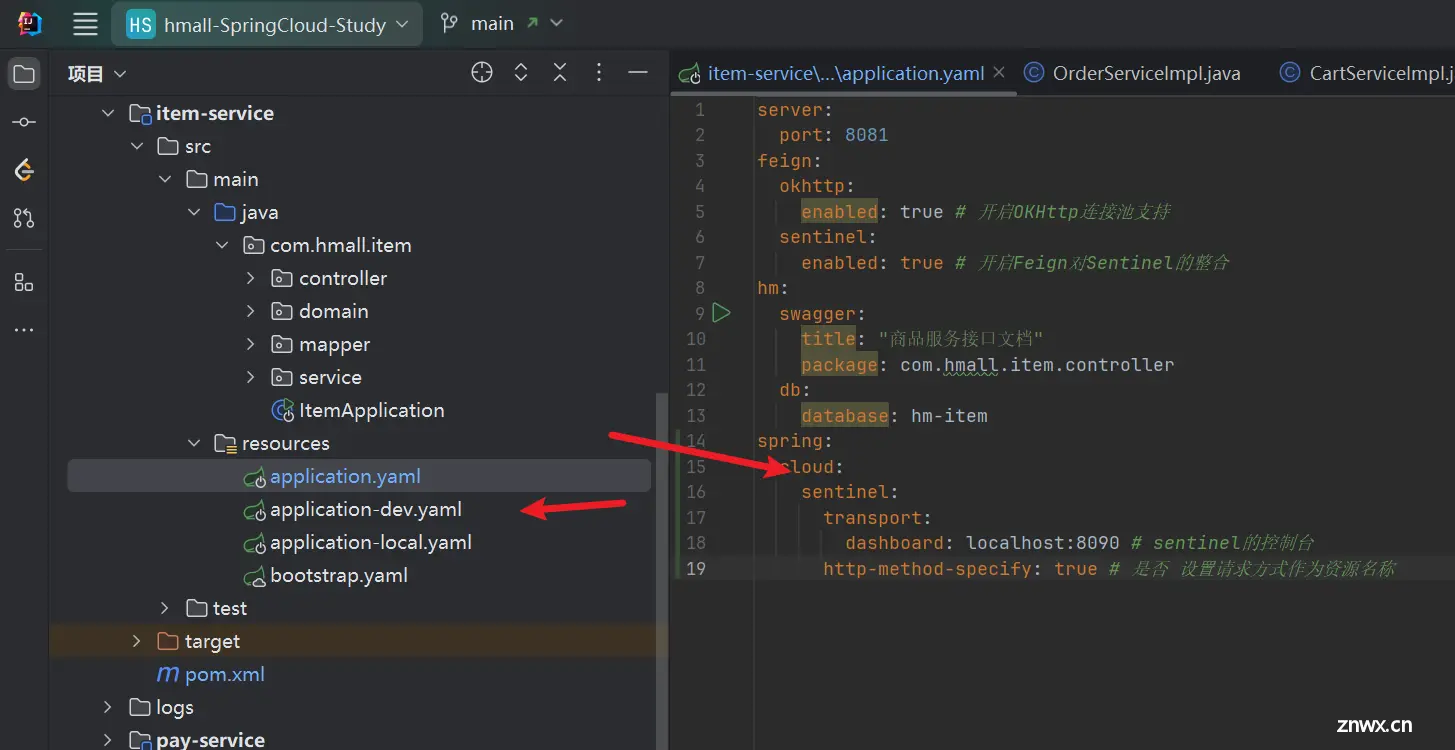This screenshot has height=750, width=1455.
Task: Select application.yaml in project tree
Action: [x=359, y=477]
